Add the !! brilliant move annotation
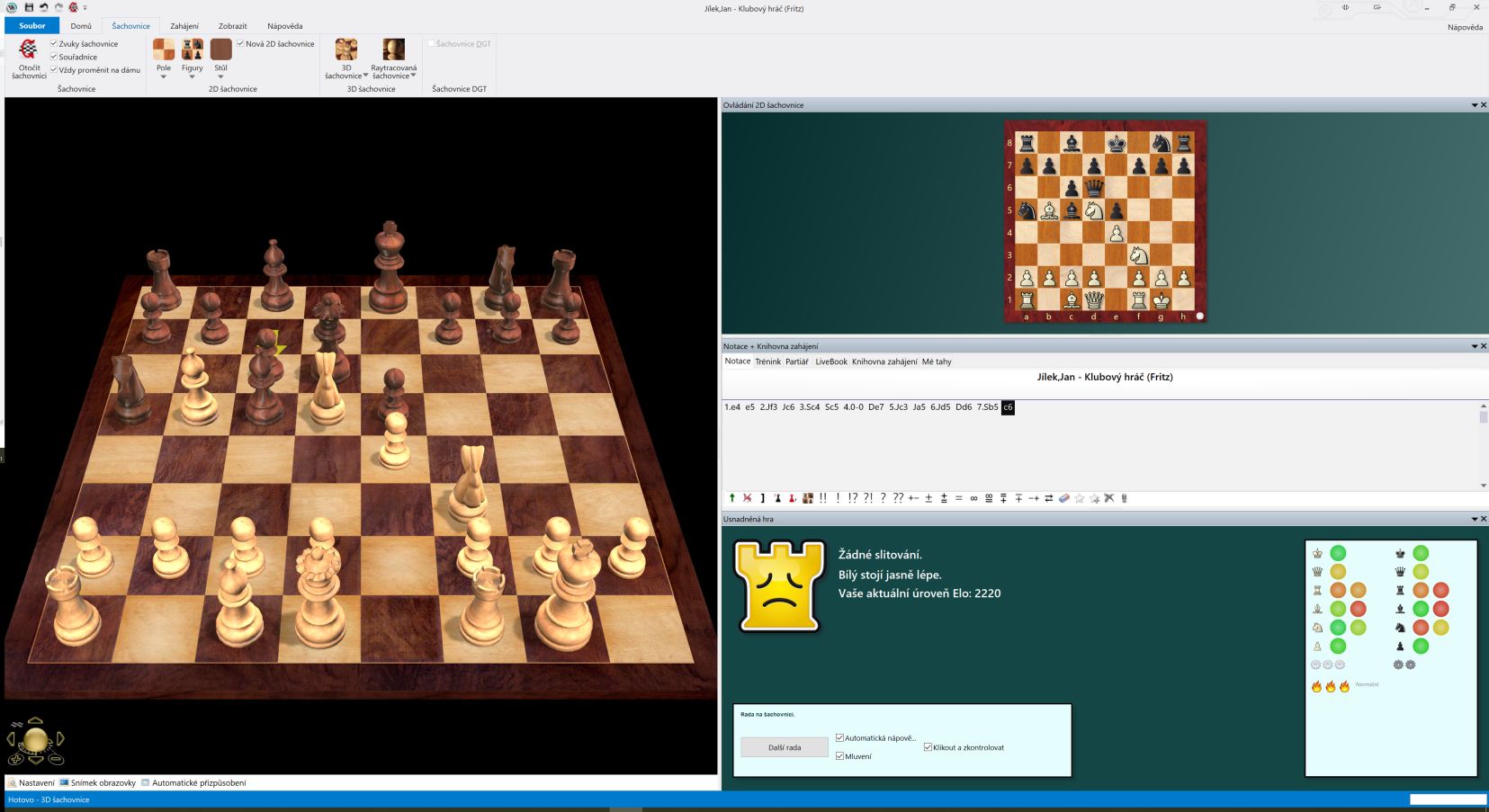This screenshot has width=1489, height=812. [823, 498]
